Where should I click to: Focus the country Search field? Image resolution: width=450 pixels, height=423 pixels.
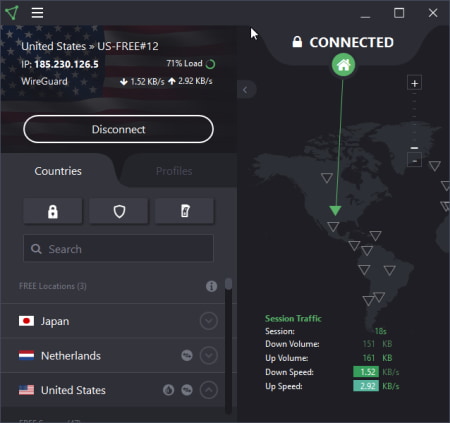point(118,249)
